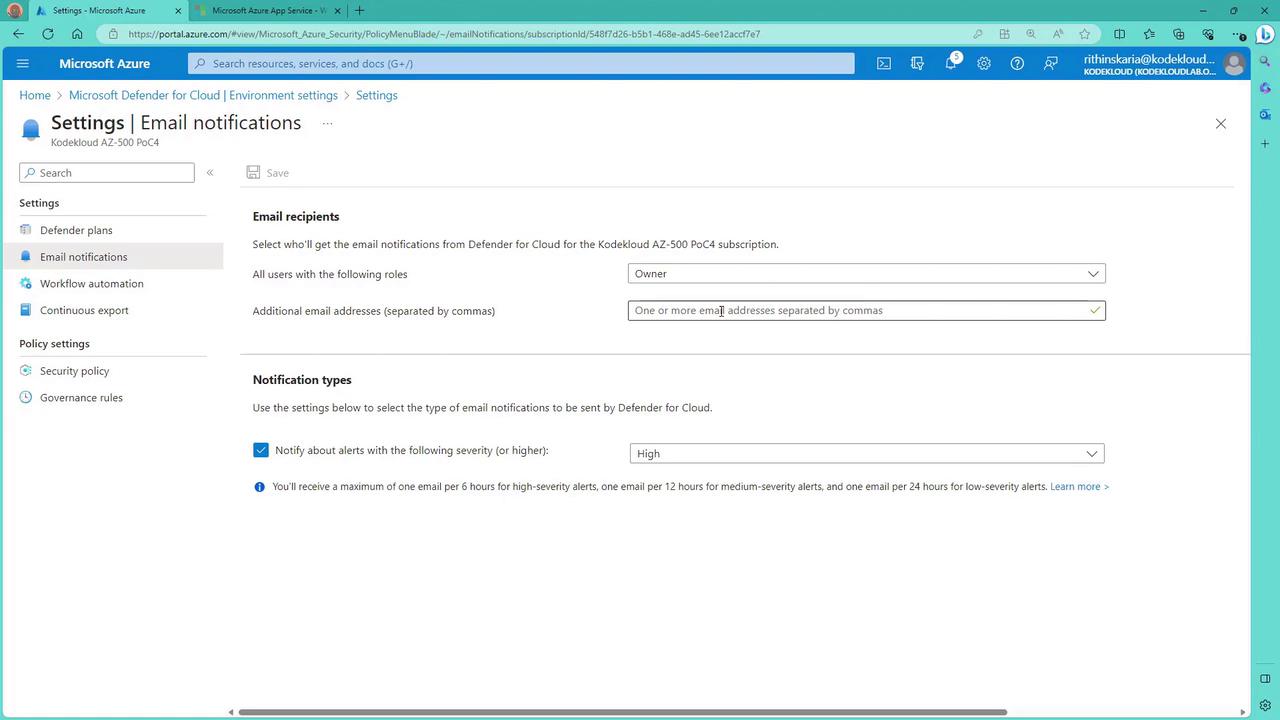Image resolution: width=1280 pixels, height=720 pixels.
Task: Click the Governance rules sidebar icon
Action: pyautogui.click(x=26, y=398)
